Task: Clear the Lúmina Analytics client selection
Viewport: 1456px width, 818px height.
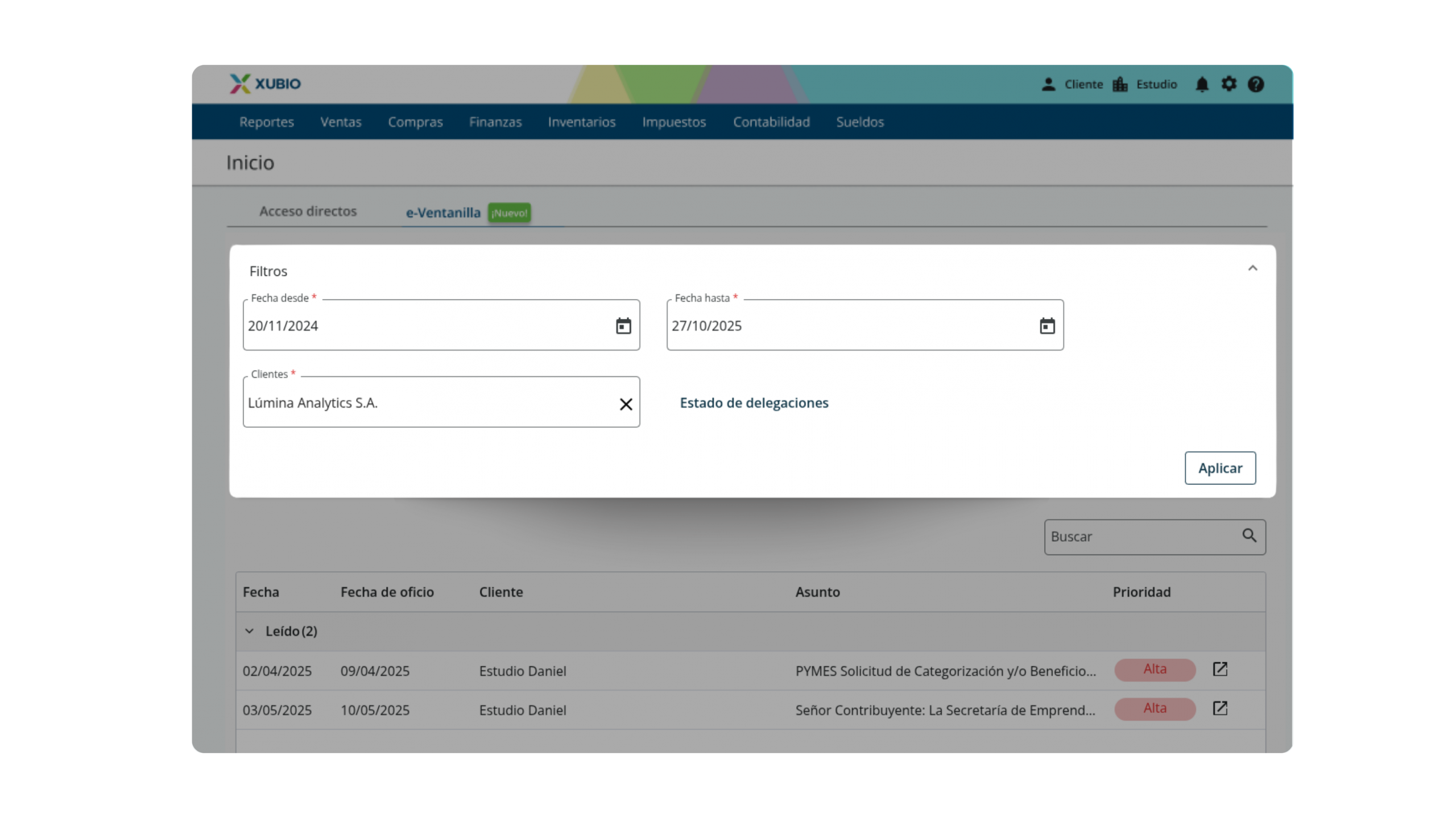Action: [x=626, y=404]
